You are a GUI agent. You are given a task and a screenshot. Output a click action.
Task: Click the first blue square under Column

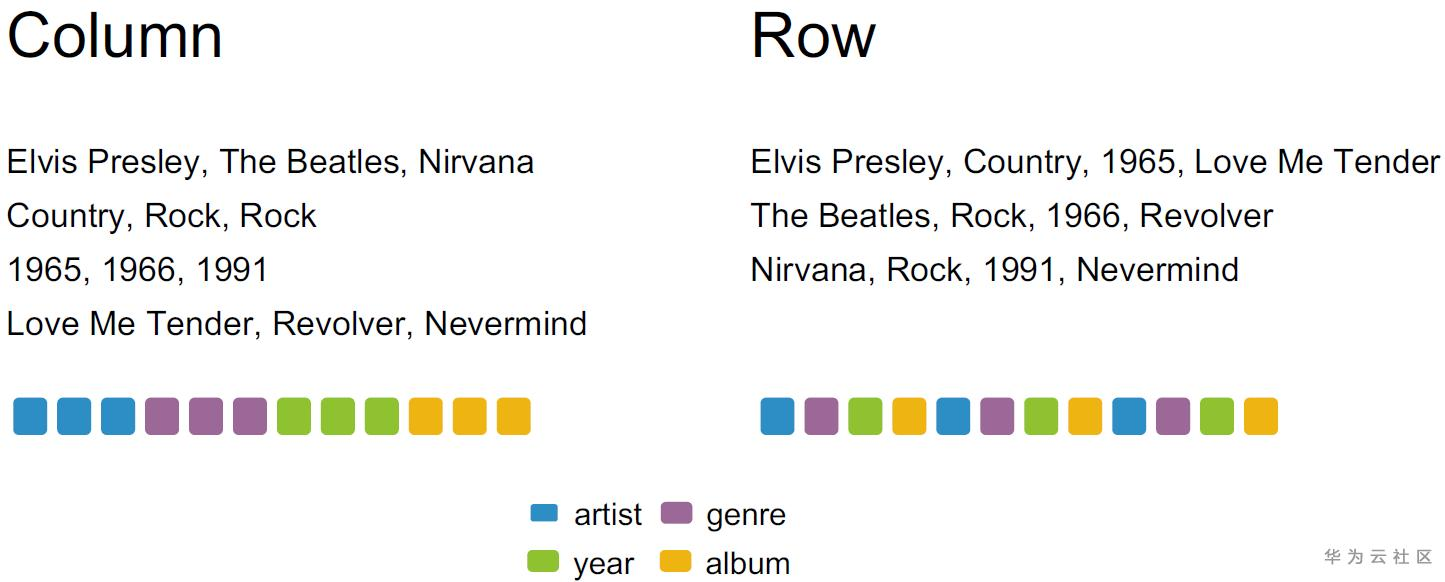pos(30,416)
